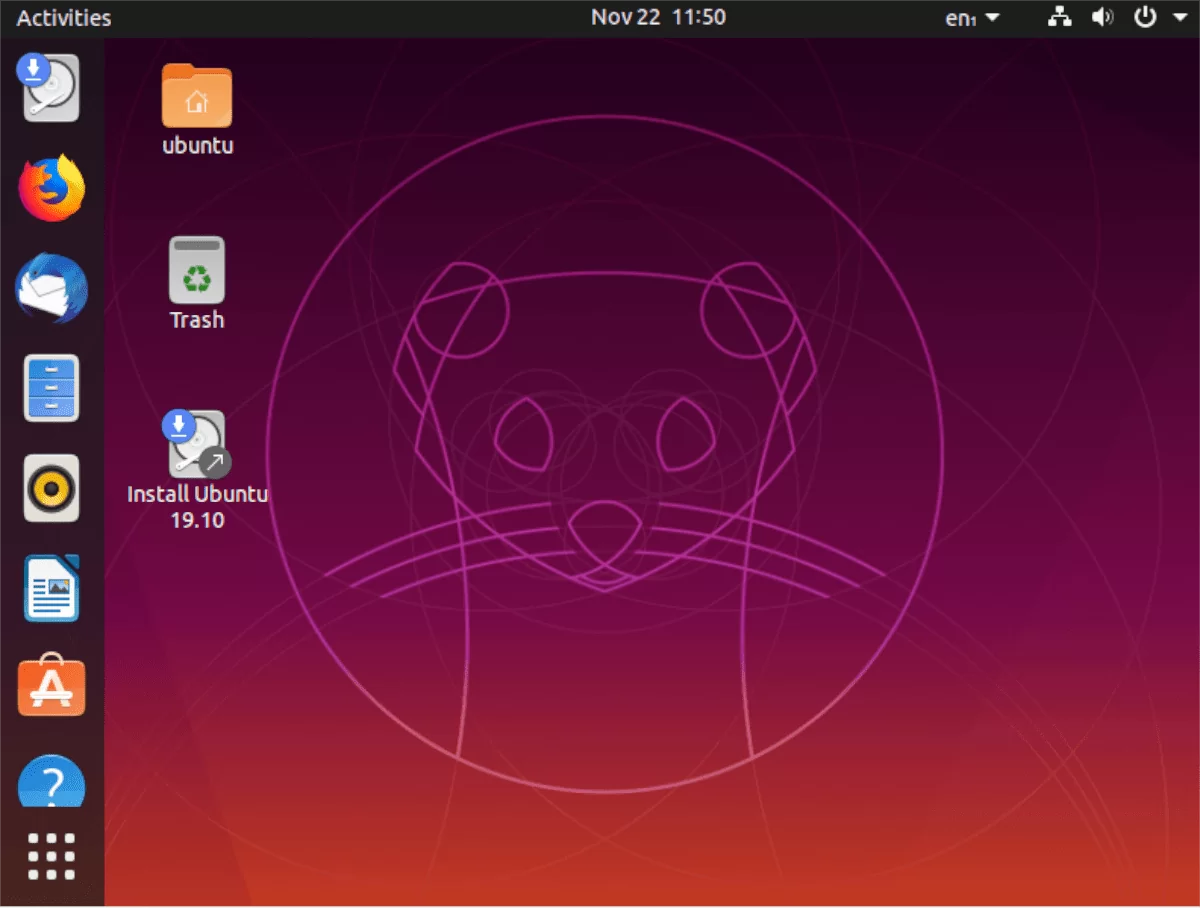Click the power status icon
Viewport: 1200px width, 908px height.
pyautogui.click(x=1146, y=16)
